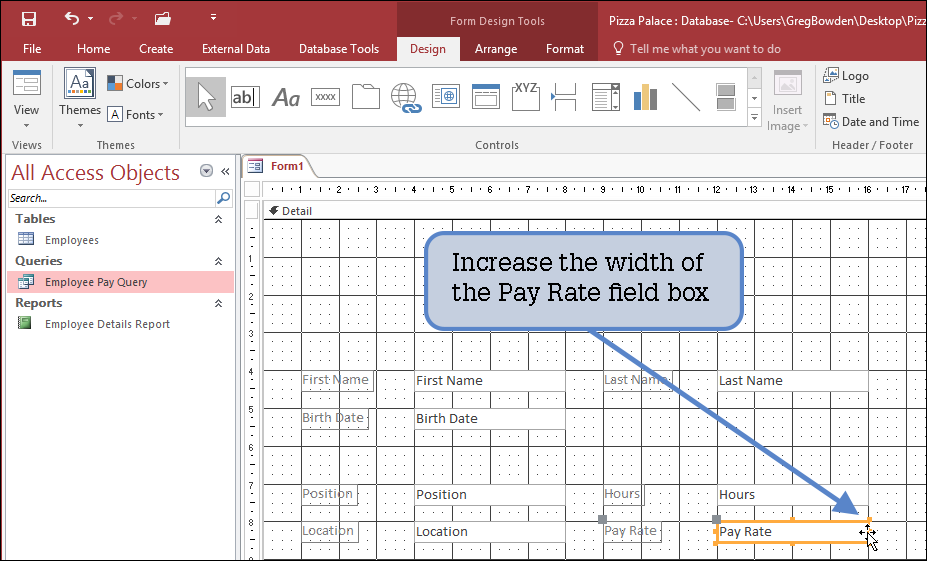Collapse the Tables group
Image resolution: width=927 pixels, height=561 pixels.
[218, 219]
